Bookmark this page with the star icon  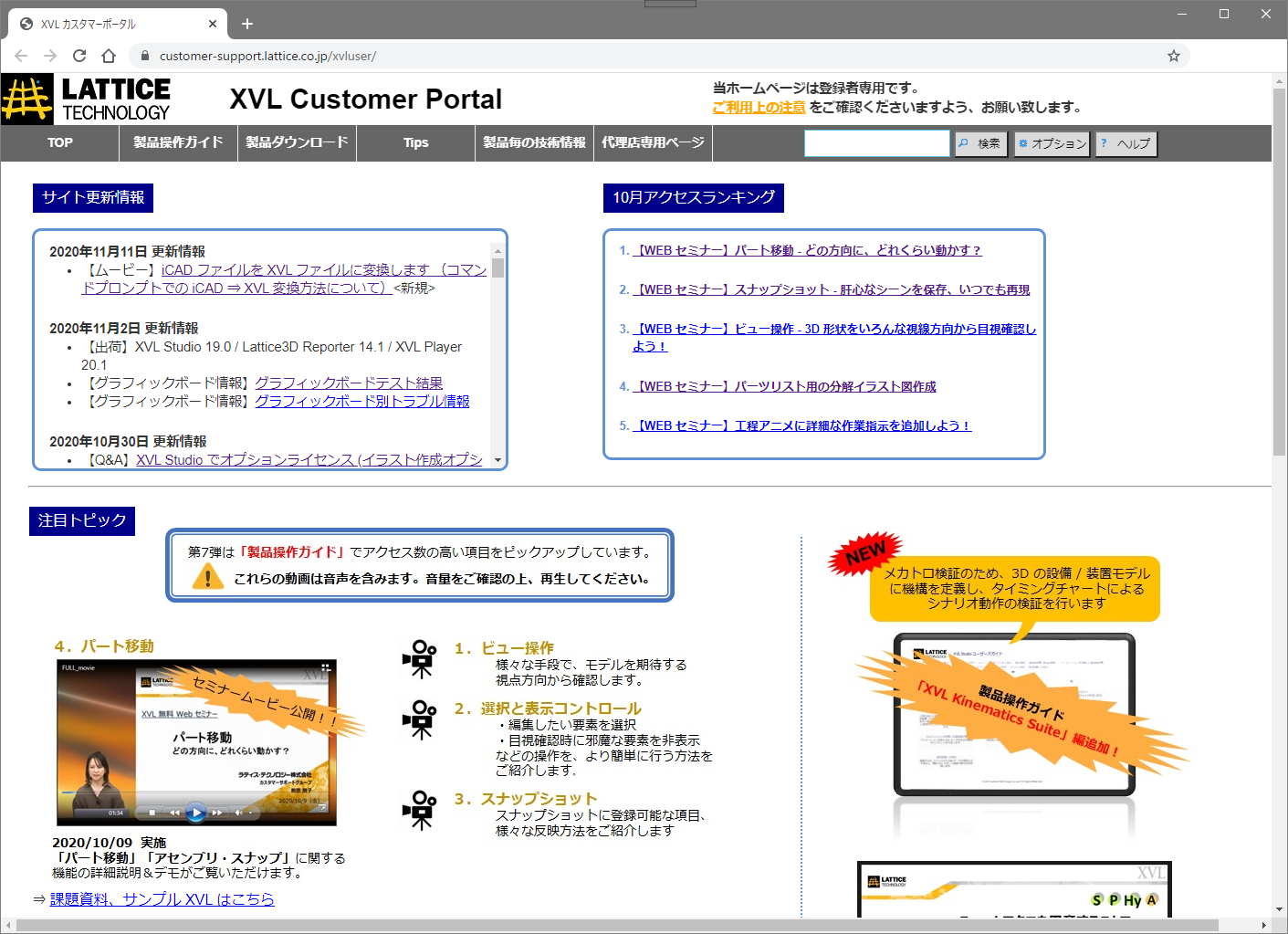tap(1174, 56)
